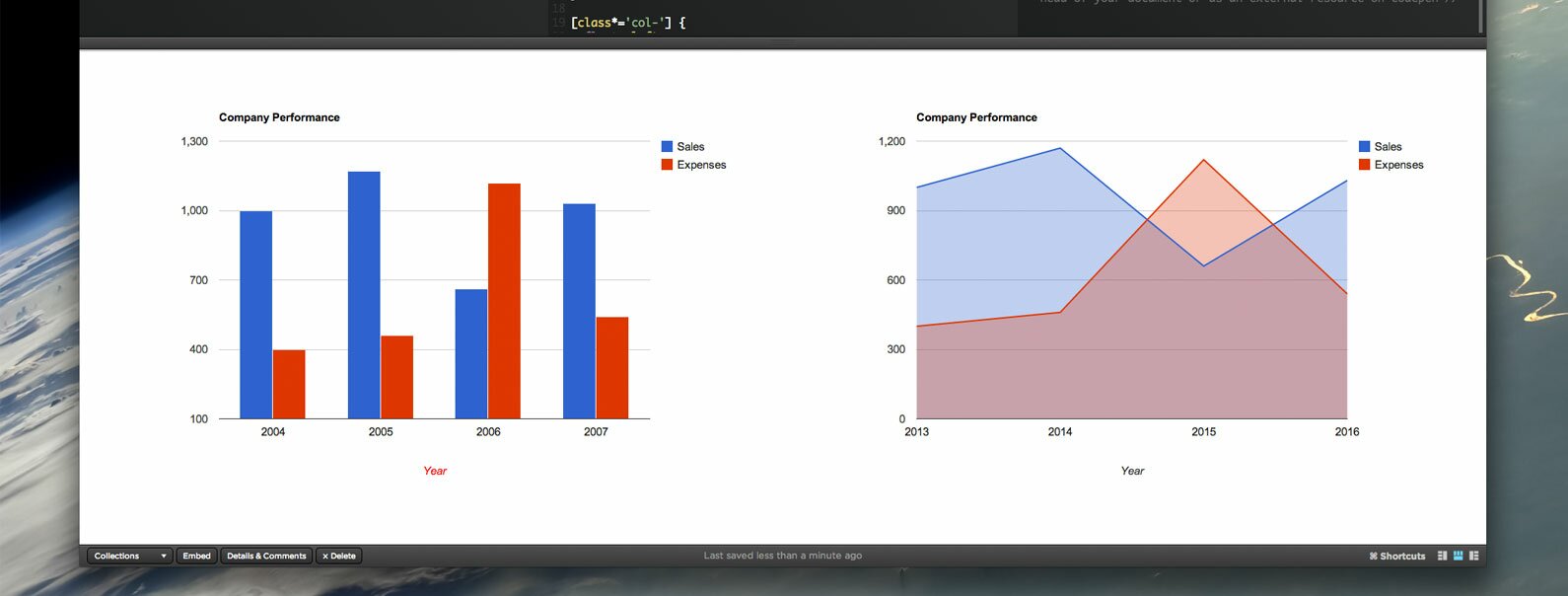Click the 'Last saved less than a minute ago' status
The height and width of the screenshot is (596, 1568).
[783, 556]
